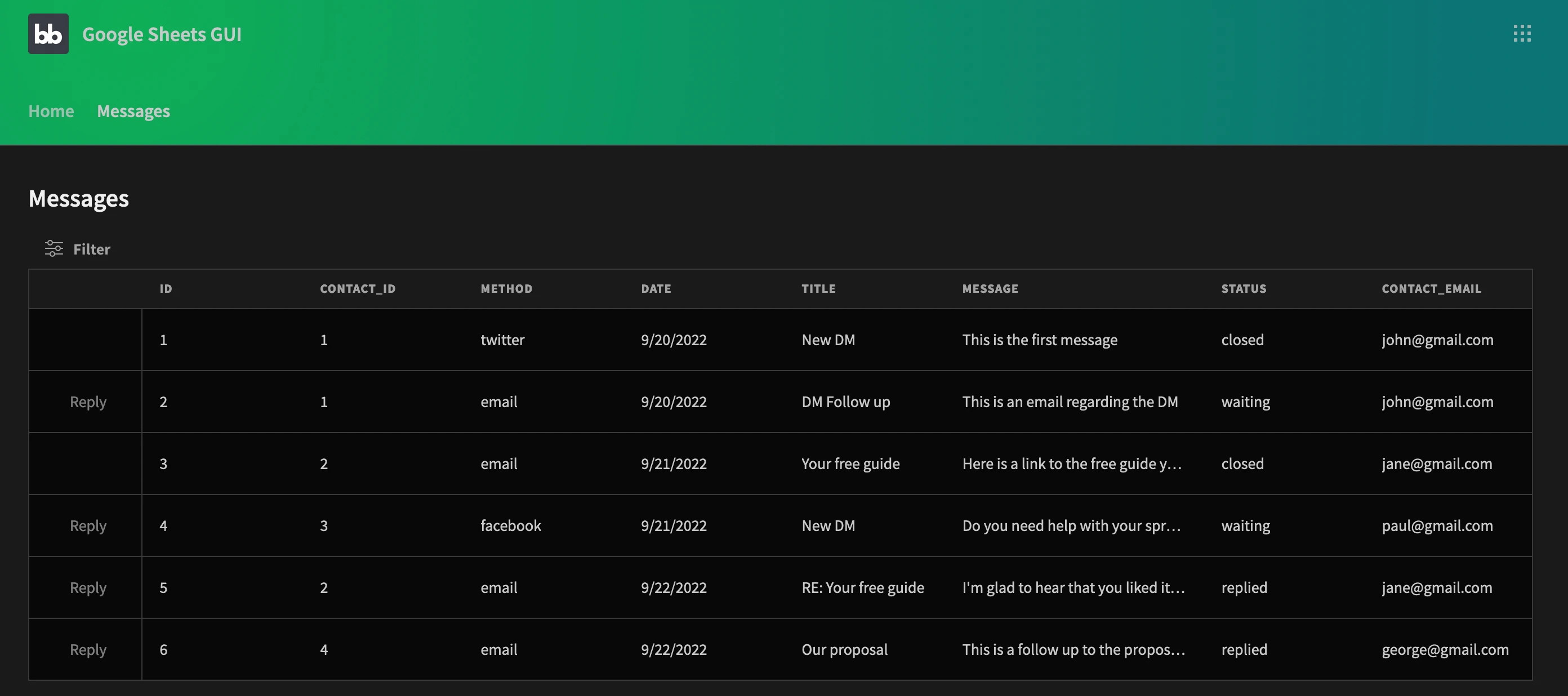The height and width of the screenshot is (696, 1568).
Task: Click jane@gmail.com in the replied row
Action: 1437,587
